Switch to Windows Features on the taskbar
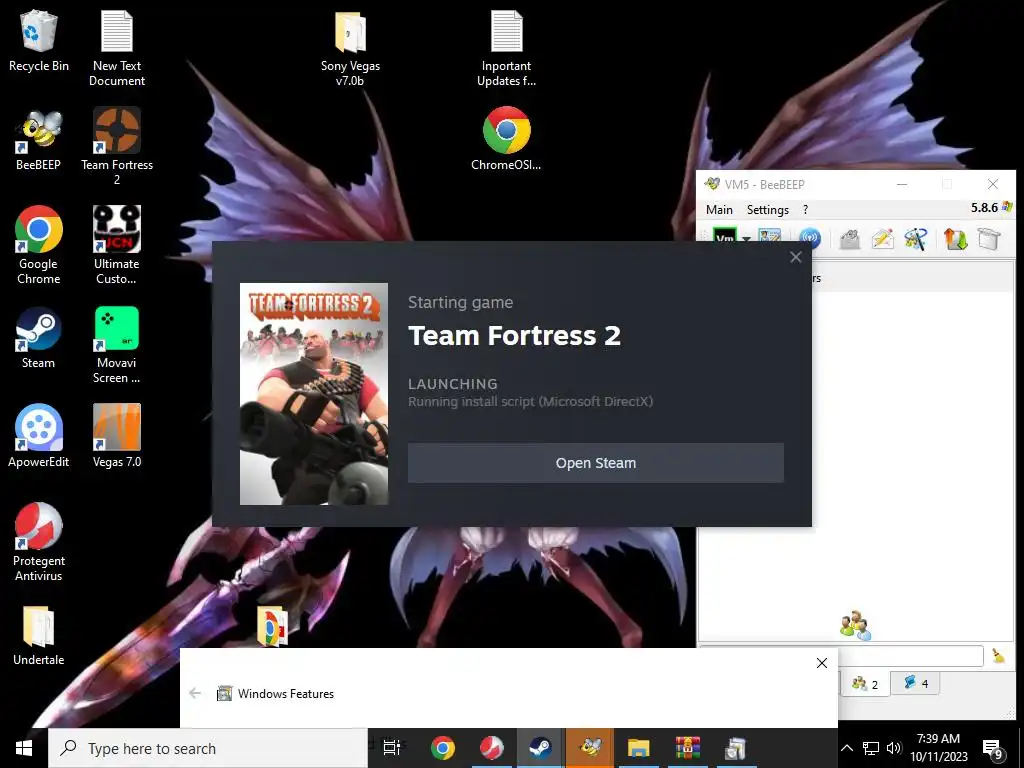The width and height of the screenshot is (1024, 768). click(736, 748)
